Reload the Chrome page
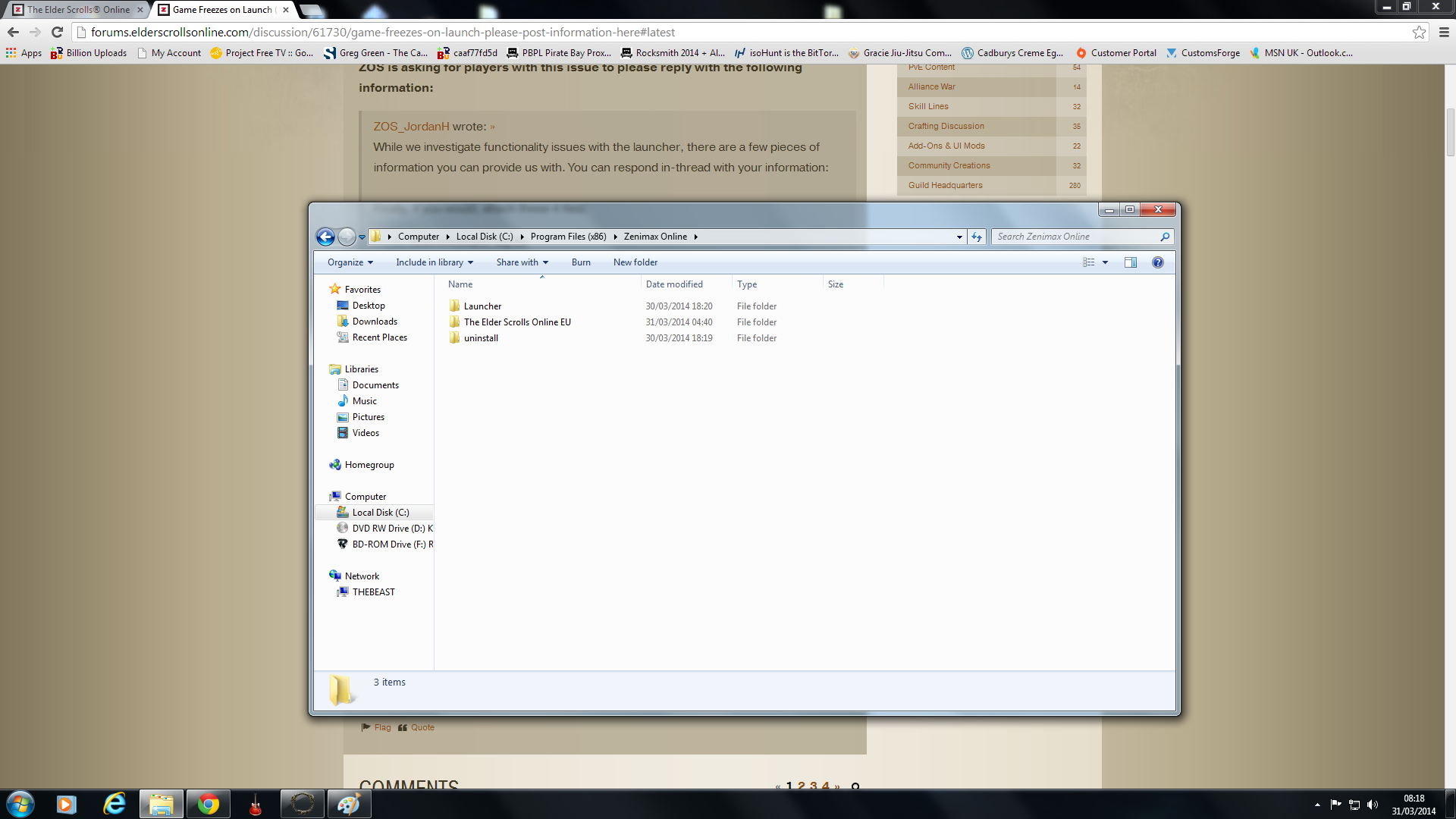Viewport: 1456px width, 819px height. coord(57,32)
